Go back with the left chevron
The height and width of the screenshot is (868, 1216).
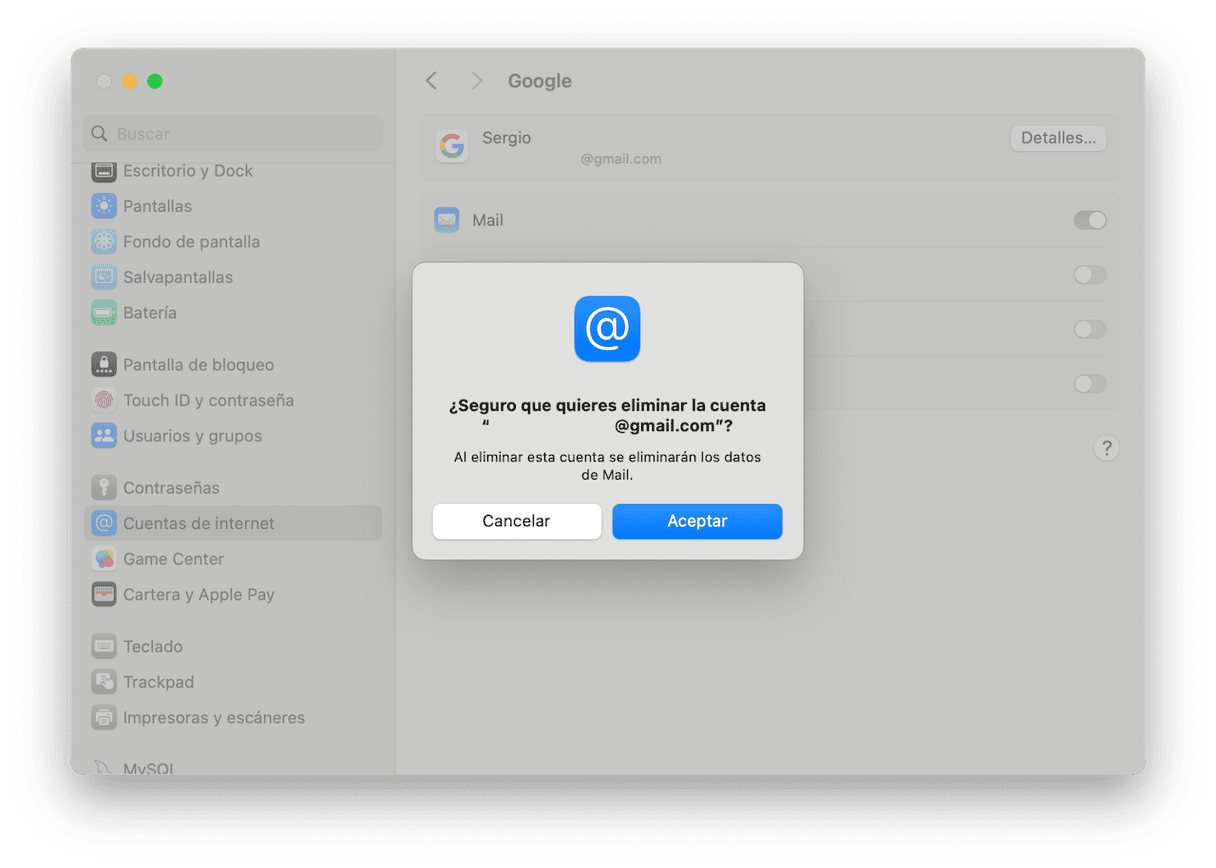(431, 81)
